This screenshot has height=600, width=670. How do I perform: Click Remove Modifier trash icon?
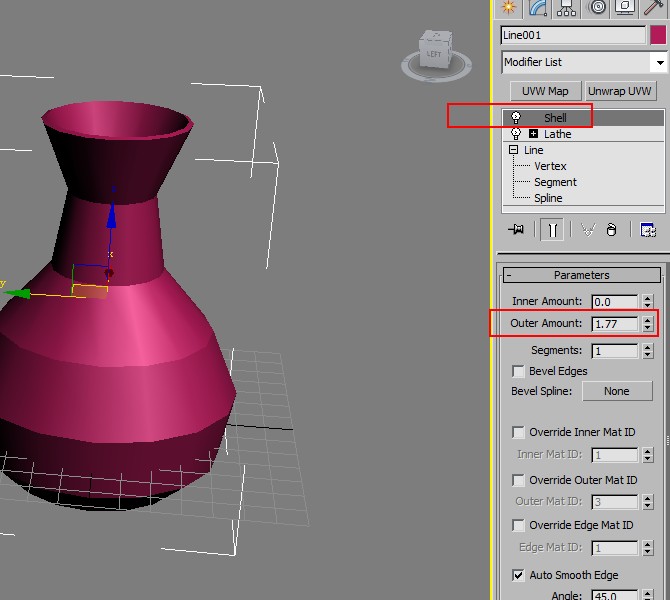(x=611, y=230)
